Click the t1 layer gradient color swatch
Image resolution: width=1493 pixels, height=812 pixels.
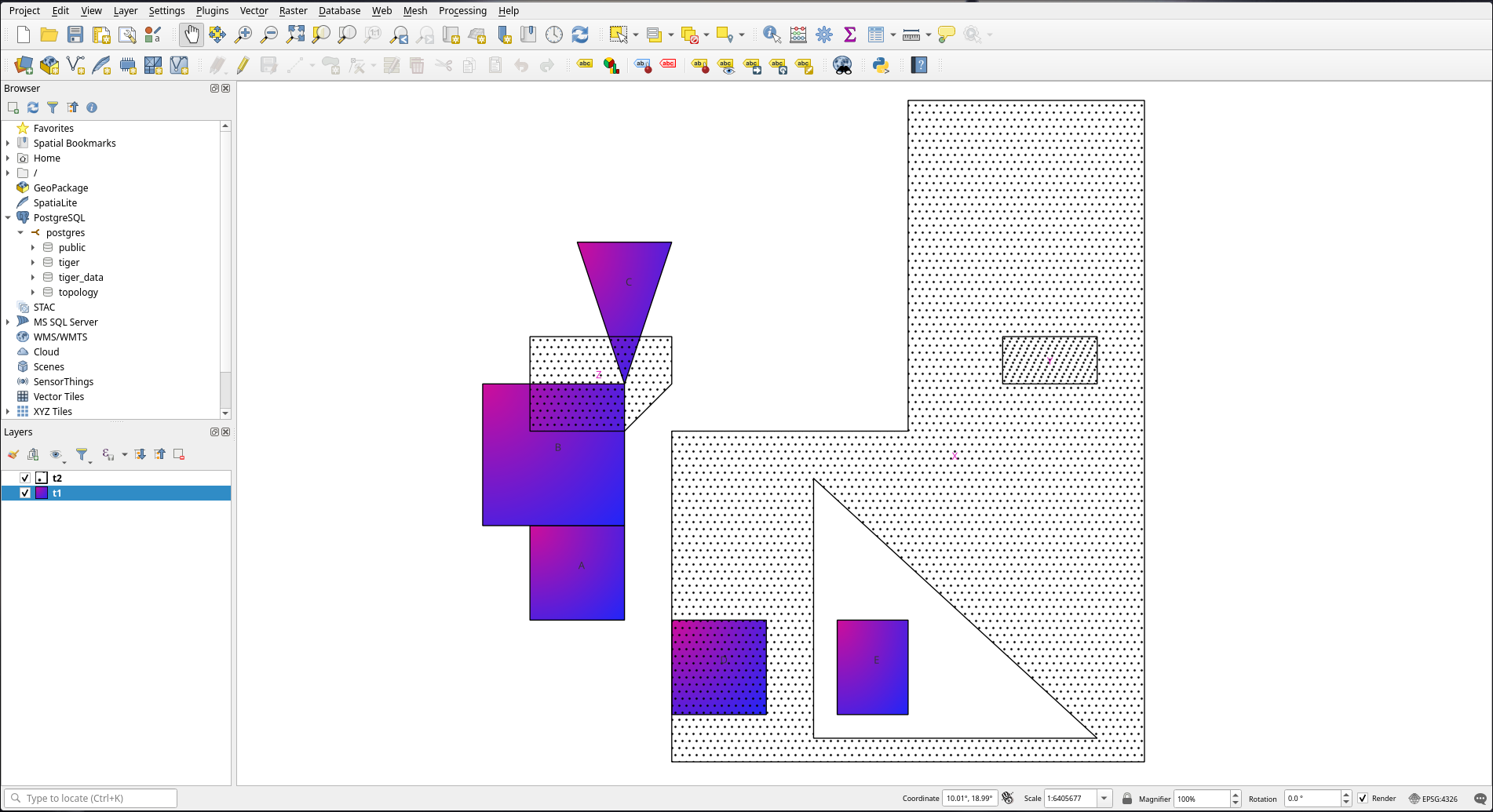click(x=42, y=493)
